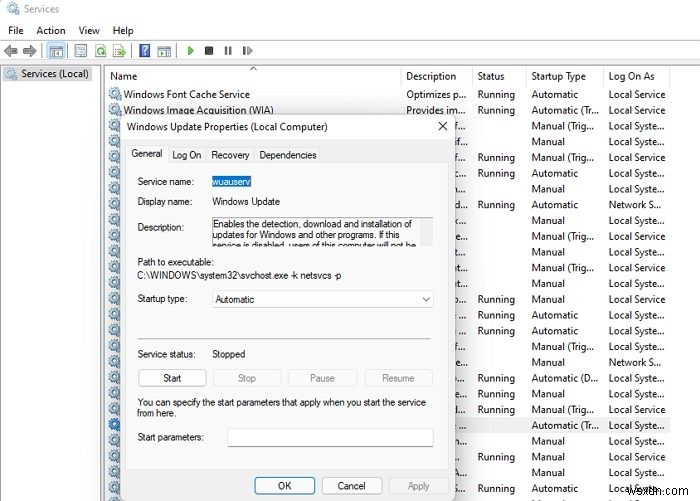Click the 'Optimizes p...' description cell
Screen dimensions: 700x501
436,94
